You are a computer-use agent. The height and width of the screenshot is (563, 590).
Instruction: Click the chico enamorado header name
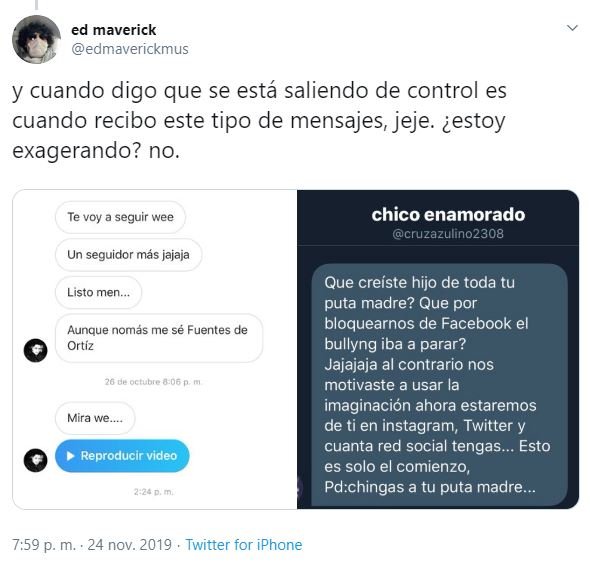(448, 215)
